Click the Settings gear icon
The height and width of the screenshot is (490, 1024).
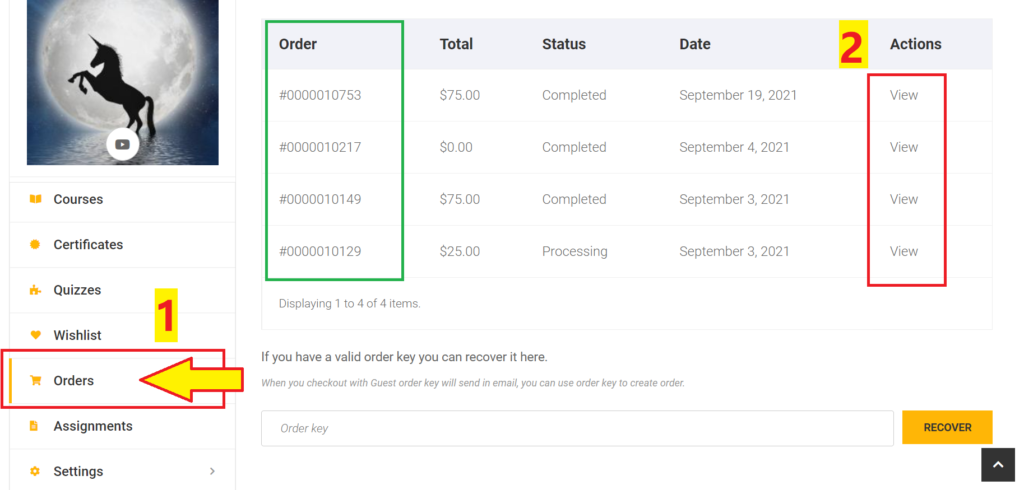[x=36, y=471]
